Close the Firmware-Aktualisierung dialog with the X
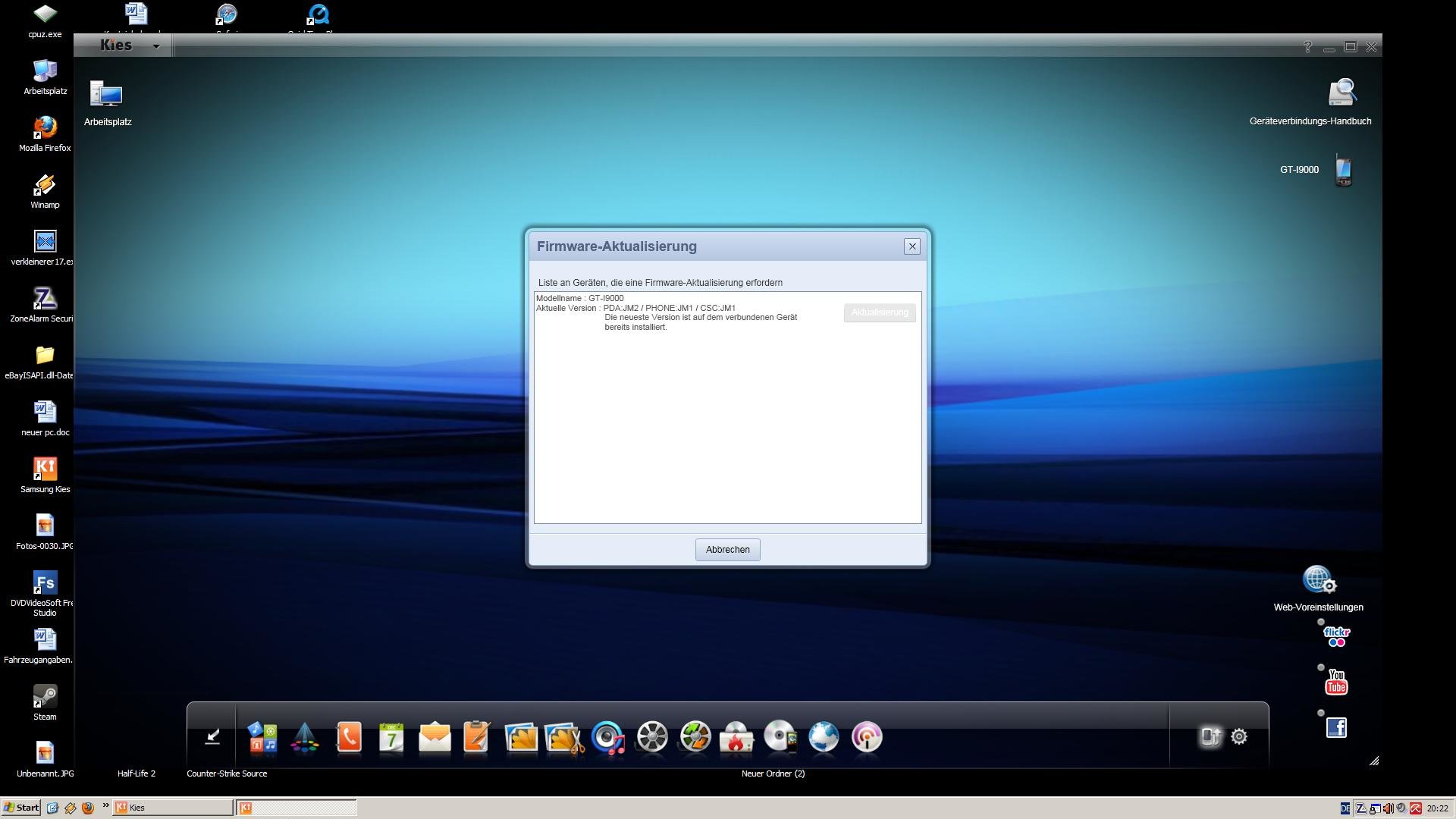This screenshot has height=819, width=1456. click(x=912, y=246)
